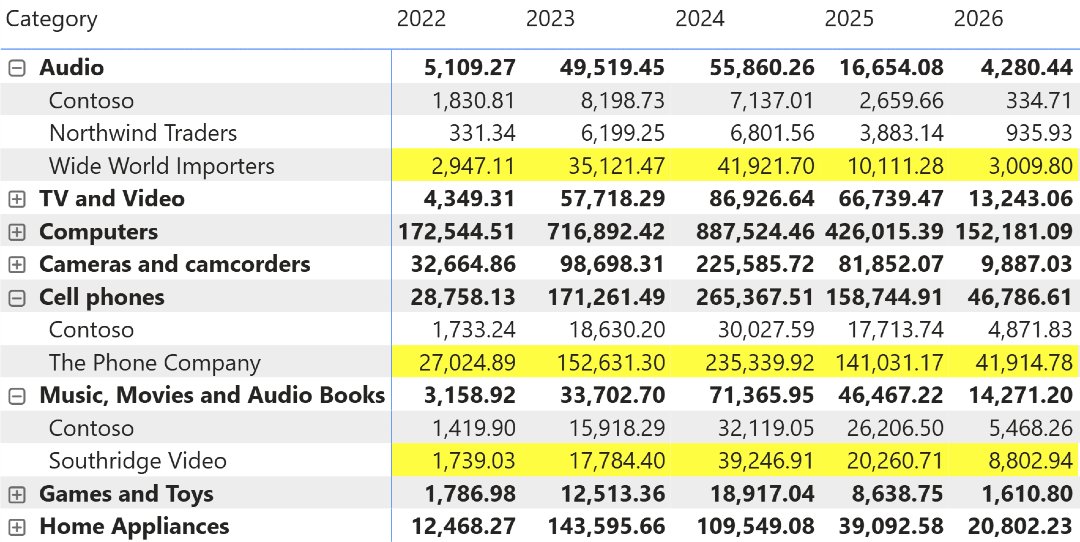Expand the Cameras and camcorders category
This screenshot has width=1080, height=542.
click(x=17, y=264)
